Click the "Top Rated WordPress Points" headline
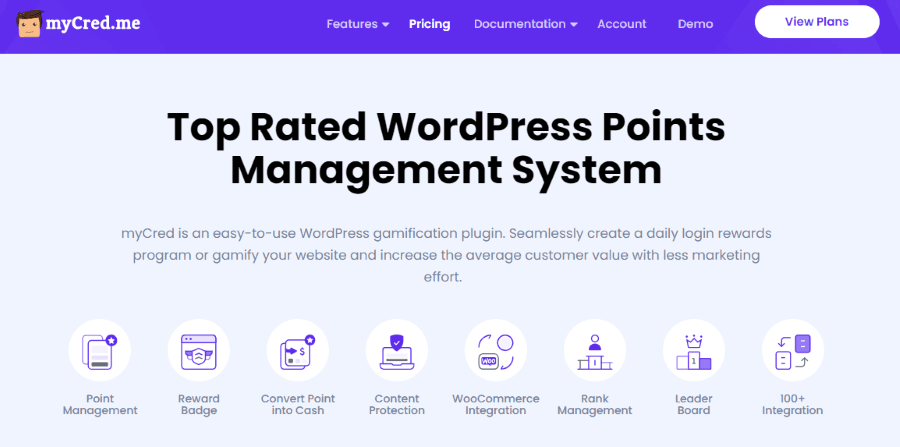 [x=446, y=127]
